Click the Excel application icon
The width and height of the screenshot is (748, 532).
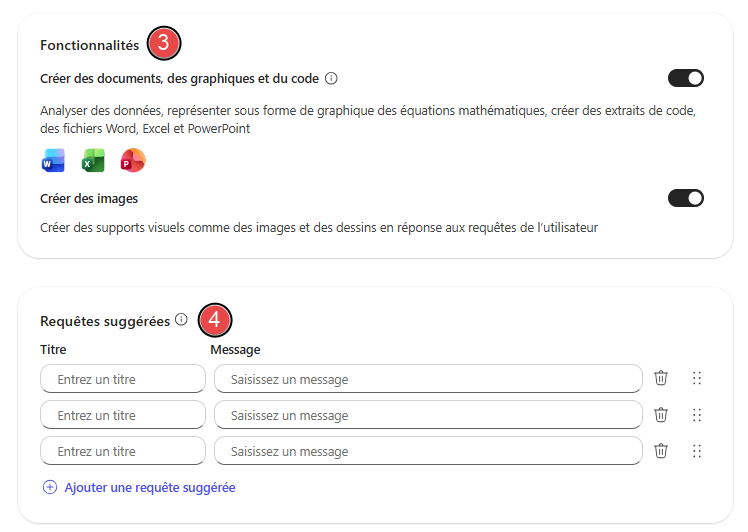[x=93, y=160]
